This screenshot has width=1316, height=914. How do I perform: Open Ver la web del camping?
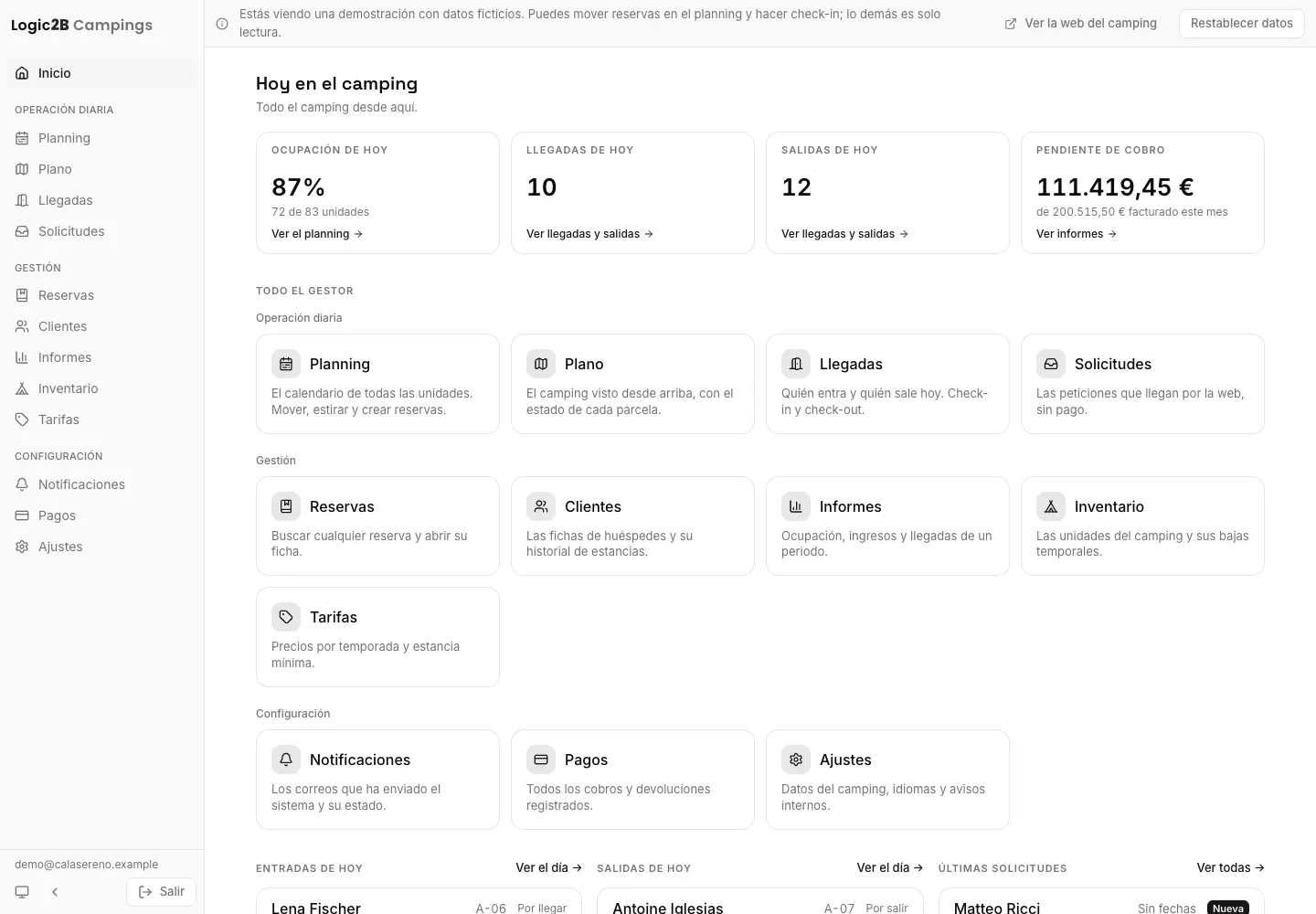pos(1080,24)
